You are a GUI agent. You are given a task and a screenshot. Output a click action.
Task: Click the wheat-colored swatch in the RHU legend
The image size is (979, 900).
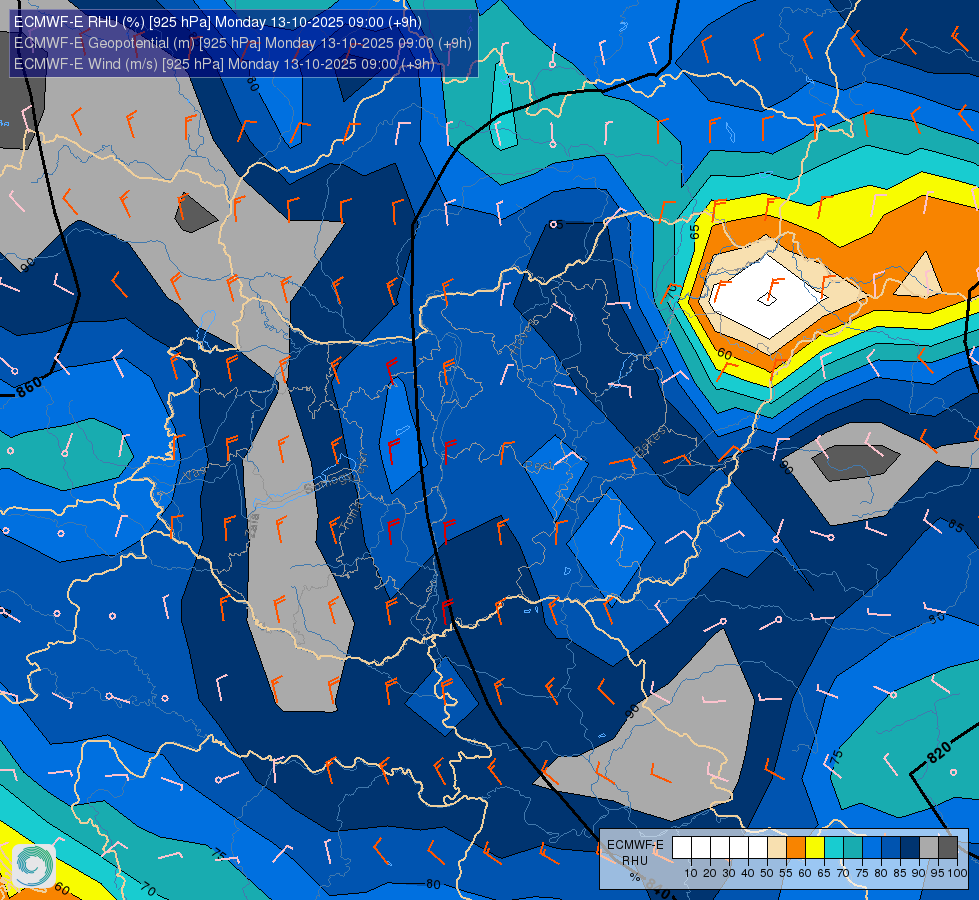pos(777,848)
